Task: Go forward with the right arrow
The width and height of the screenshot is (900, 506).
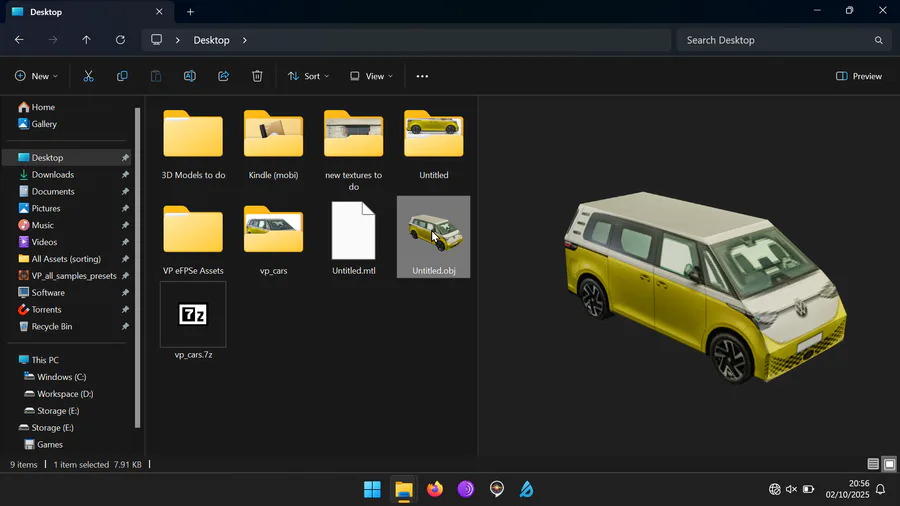Action: [53, 40]
